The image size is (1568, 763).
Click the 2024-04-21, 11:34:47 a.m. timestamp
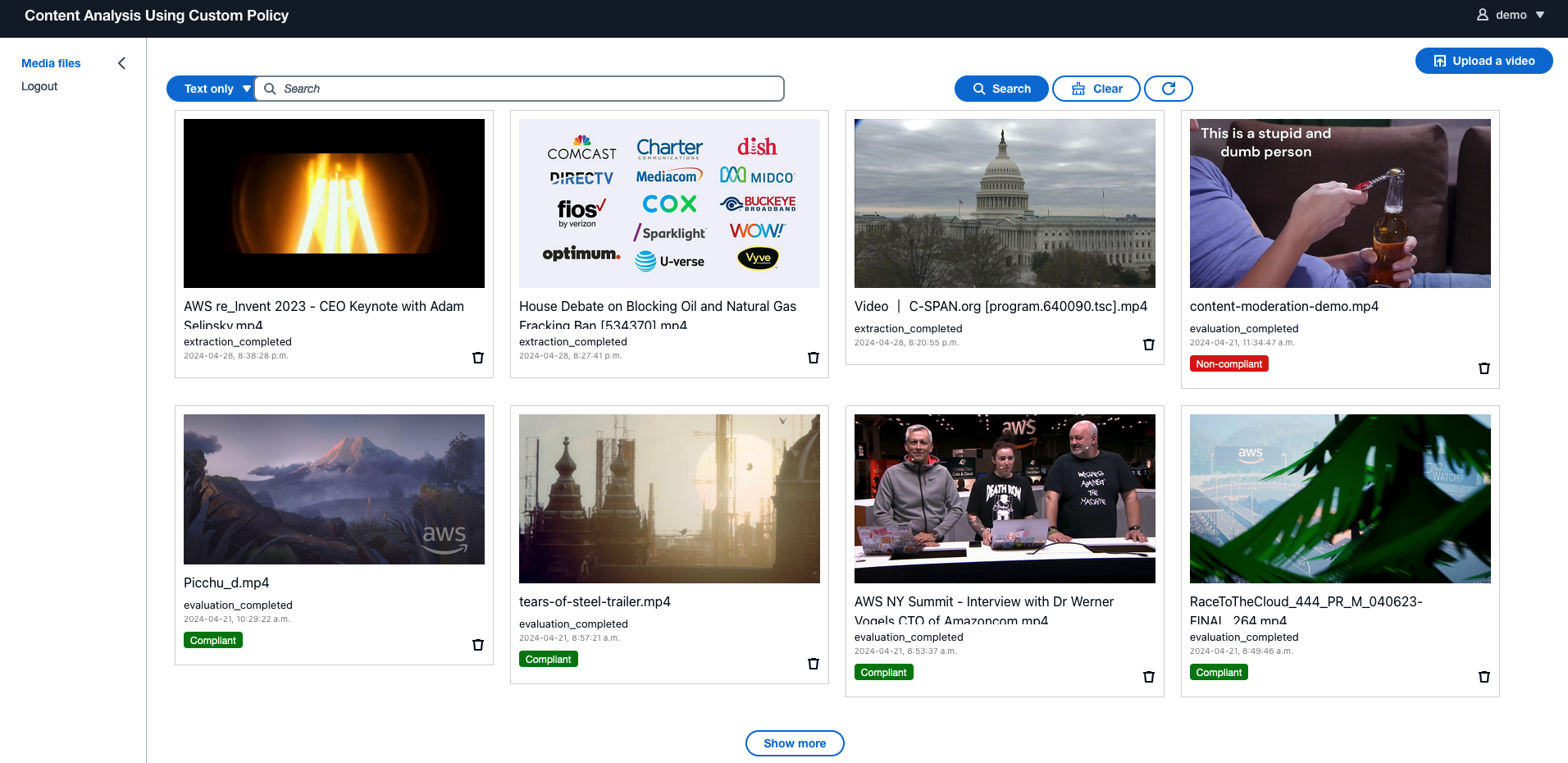[x=1242, y=343]
